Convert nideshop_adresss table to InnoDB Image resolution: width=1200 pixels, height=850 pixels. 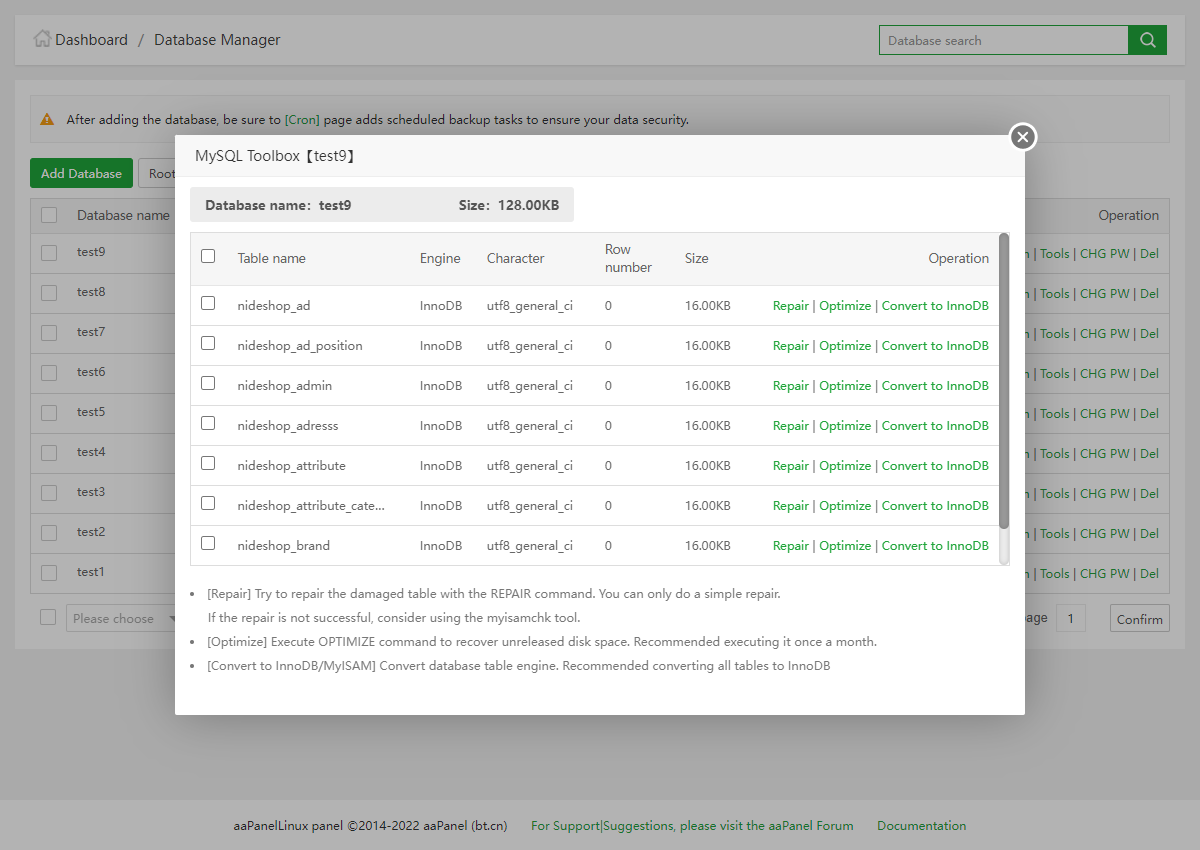point(935,426)
